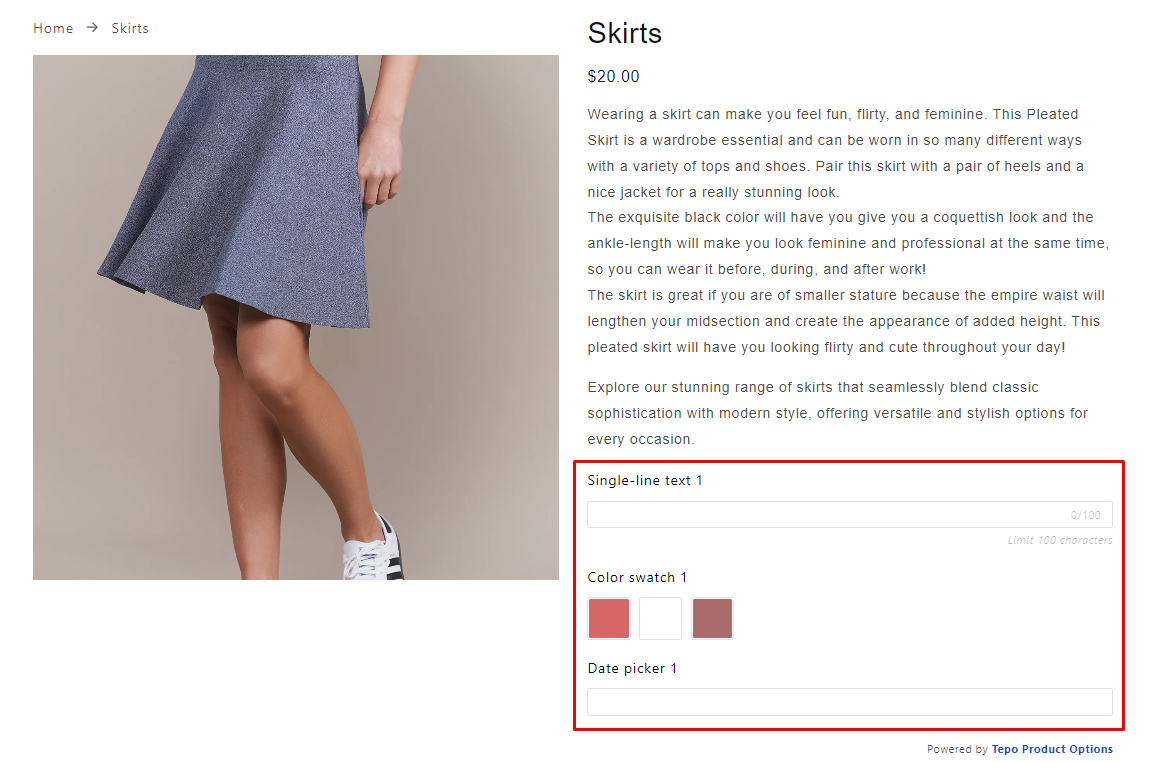Image resolution: width=1156 pixels, height=763 pixels.
Task: Click the skirt product image
Action: click(296, 317)
